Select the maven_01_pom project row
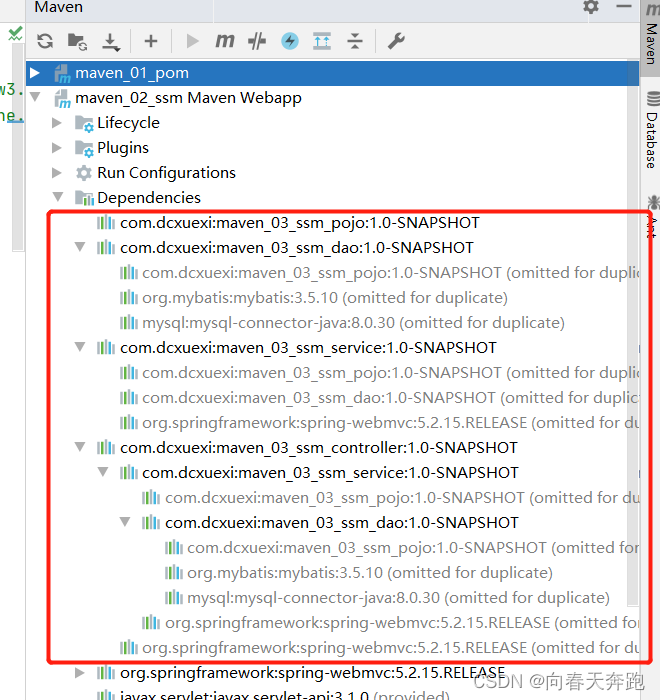This screenshot has height=700, width=660. (x=332, y=73)
